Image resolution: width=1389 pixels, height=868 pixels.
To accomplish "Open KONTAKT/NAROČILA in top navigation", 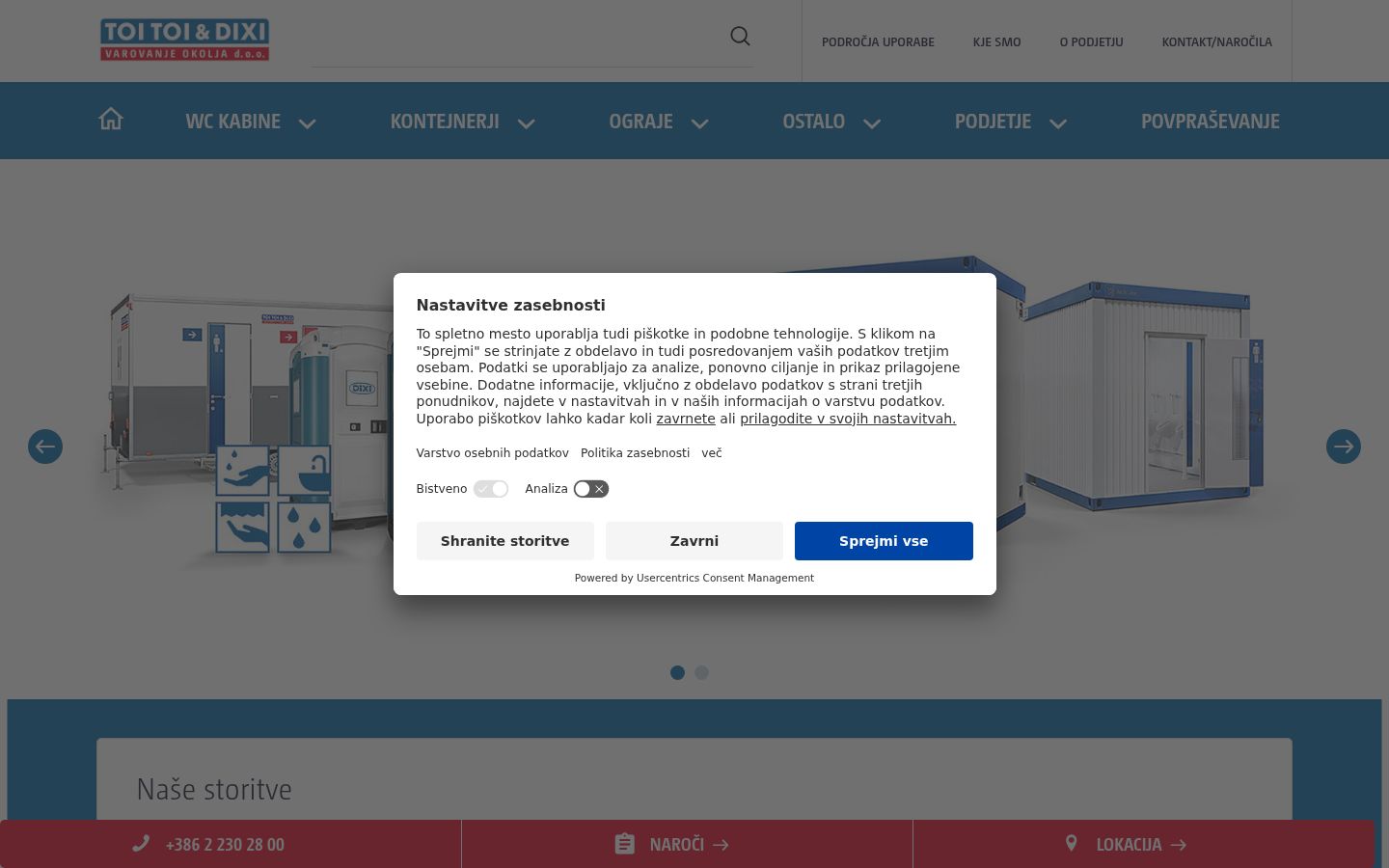I will pos(1216,42).
